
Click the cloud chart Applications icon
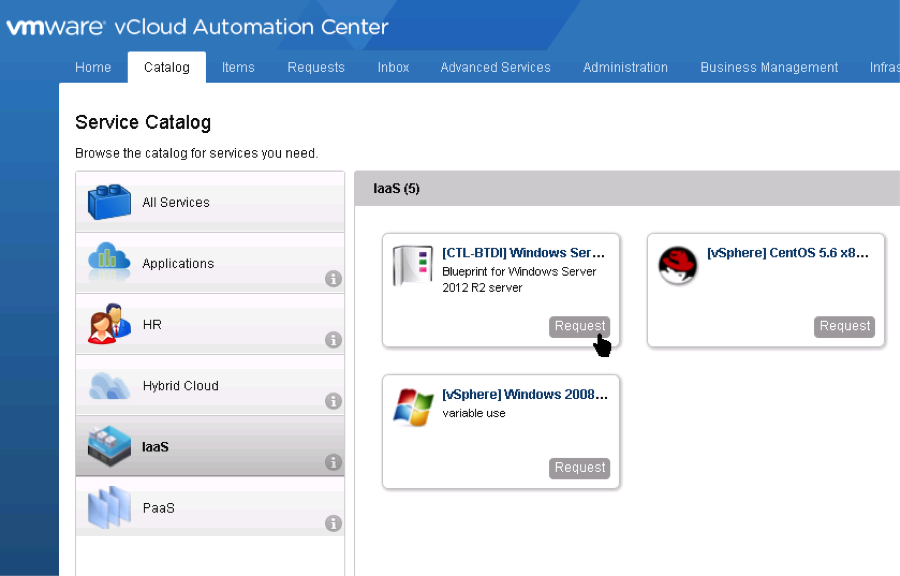tap(109, 263)
